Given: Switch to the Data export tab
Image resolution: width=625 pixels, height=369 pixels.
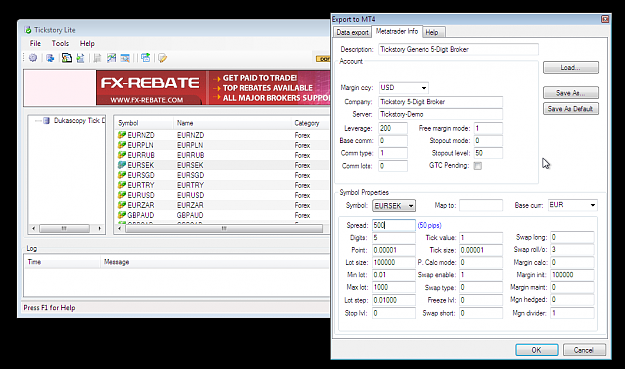Looking at the screenshot, I should click(352, 32).
